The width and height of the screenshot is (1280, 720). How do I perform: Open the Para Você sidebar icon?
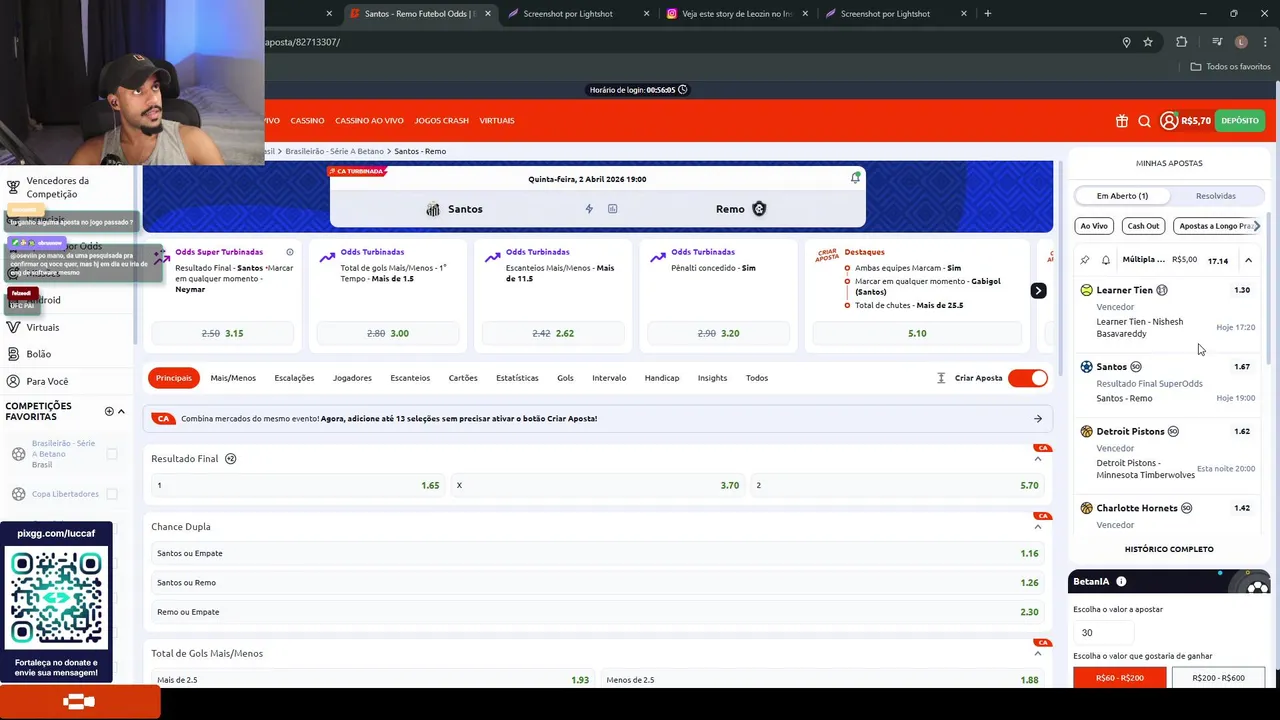tap(13, 381)
